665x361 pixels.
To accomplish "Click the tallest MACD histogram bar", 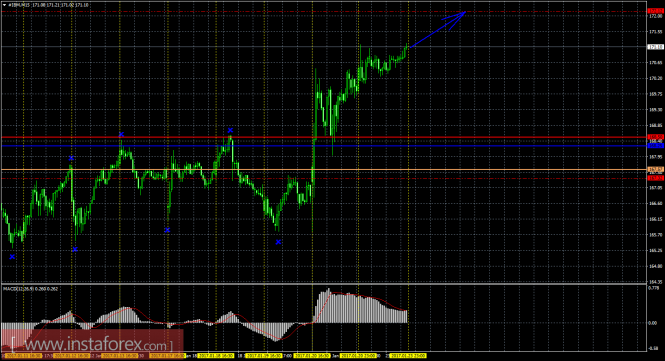I will 328,305.
